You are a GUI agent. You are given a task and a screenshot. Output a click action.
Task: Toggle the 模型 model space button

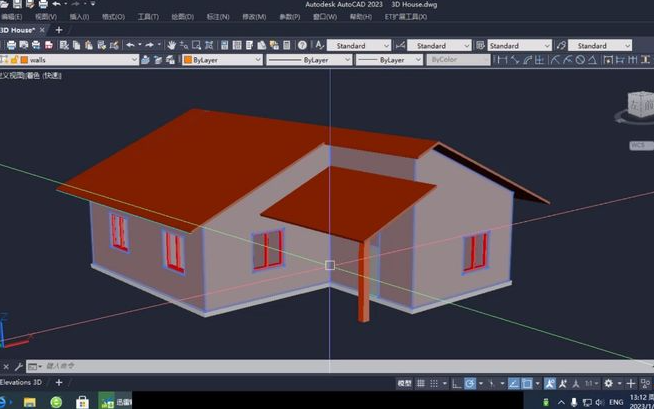tap(404, 383)
